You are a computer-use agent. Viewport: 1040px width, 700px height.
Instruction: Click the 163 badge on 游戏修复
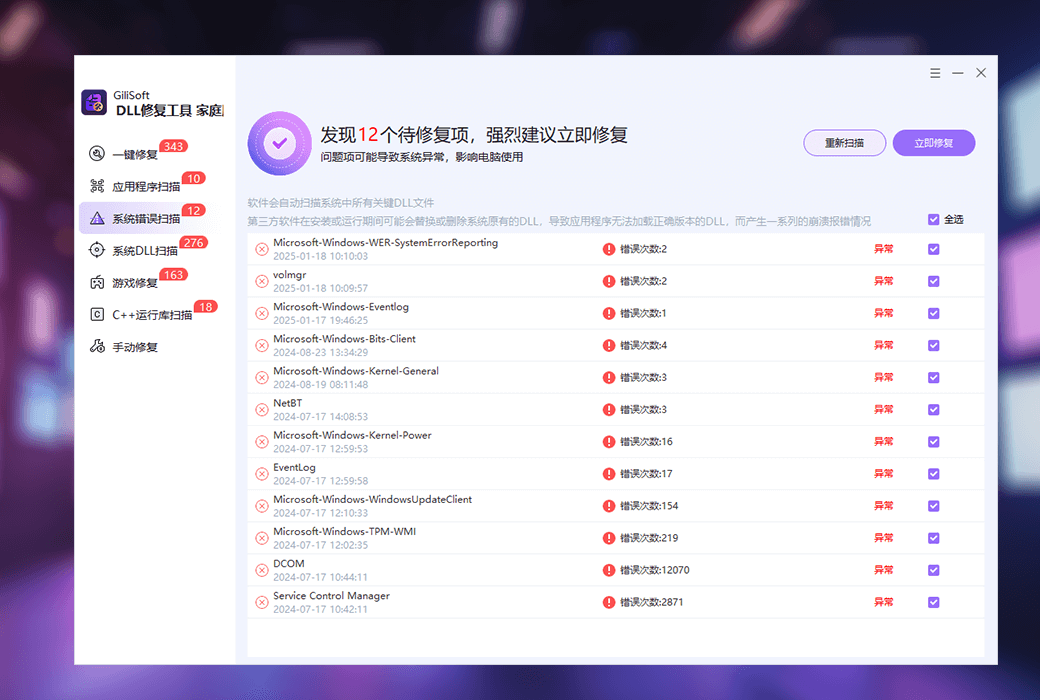(174, 275)
